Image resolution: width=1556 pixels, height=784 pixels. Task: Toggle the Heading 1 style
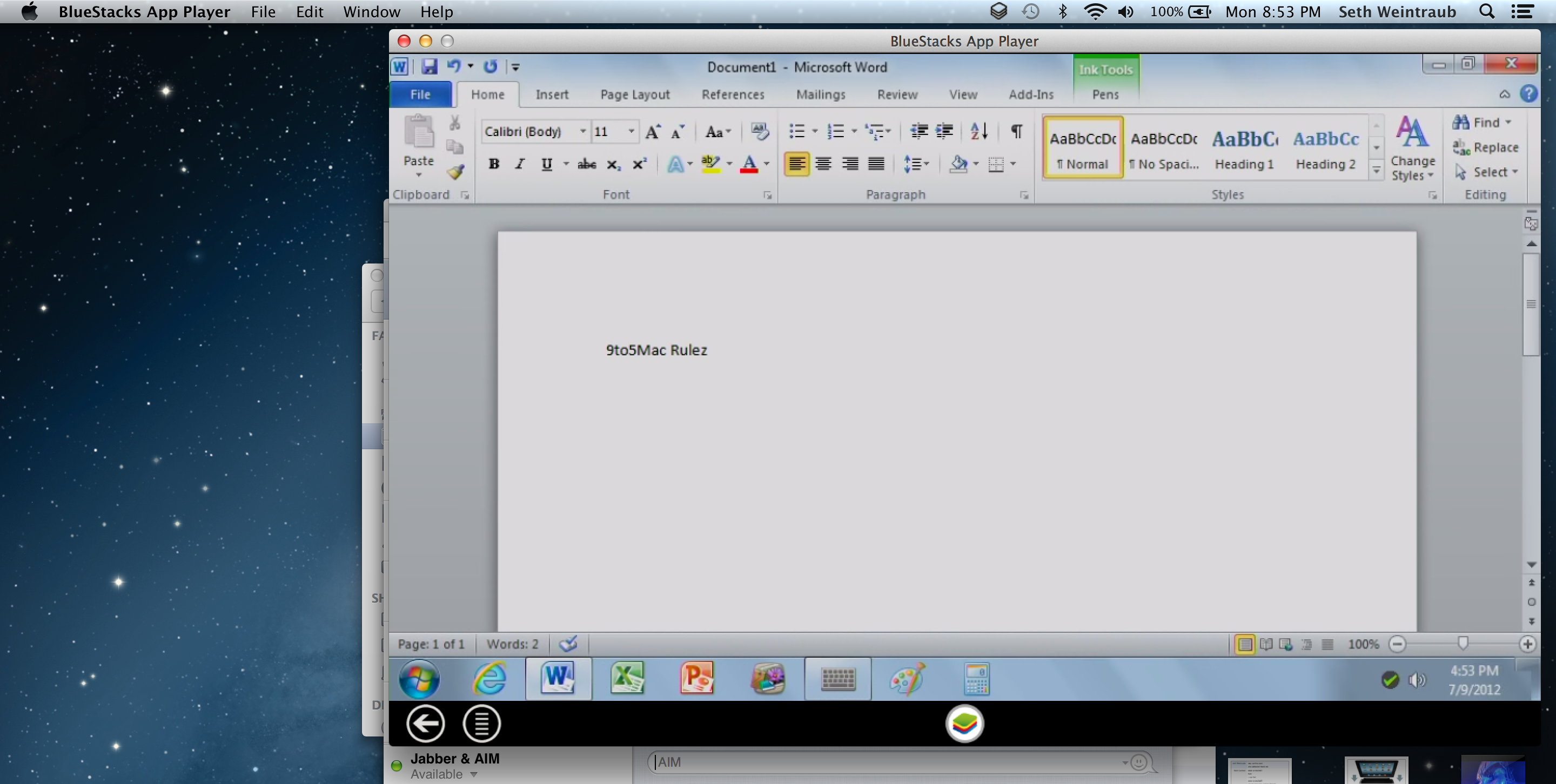click(x=1243, y=147)
